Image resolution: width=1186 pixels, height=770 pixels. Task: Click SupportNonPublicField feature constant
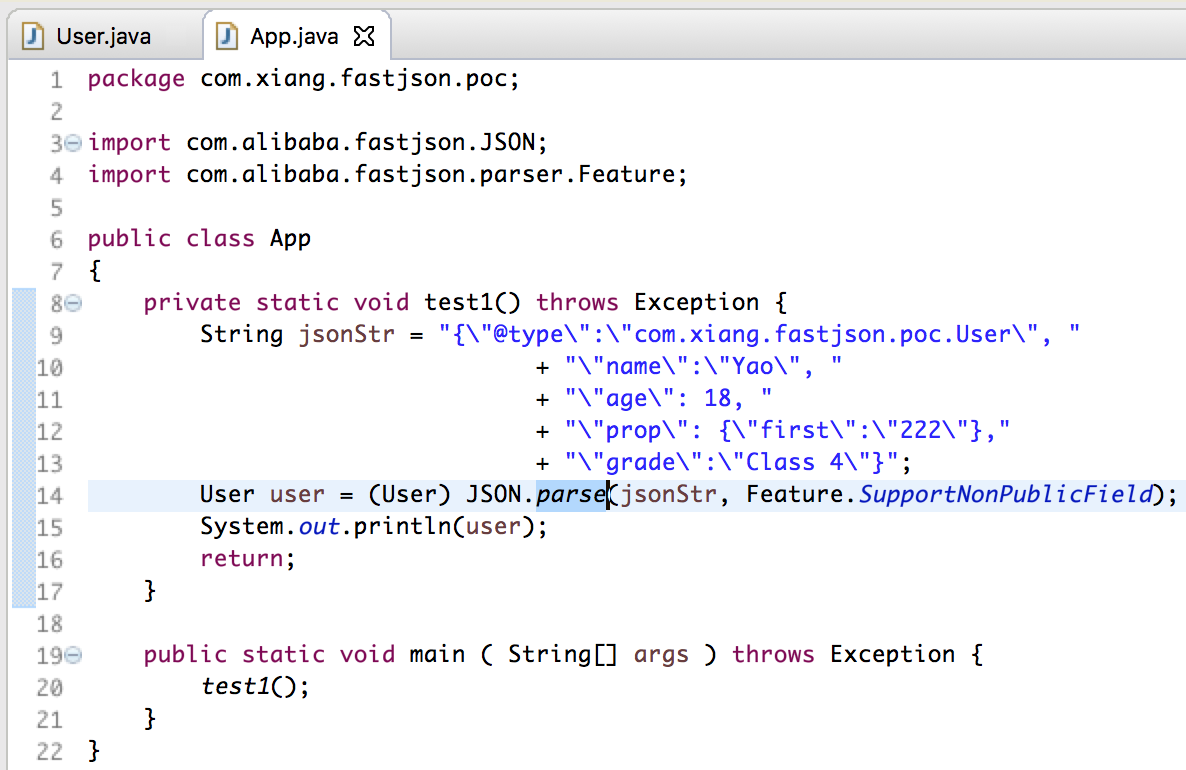pos(1006,495)
